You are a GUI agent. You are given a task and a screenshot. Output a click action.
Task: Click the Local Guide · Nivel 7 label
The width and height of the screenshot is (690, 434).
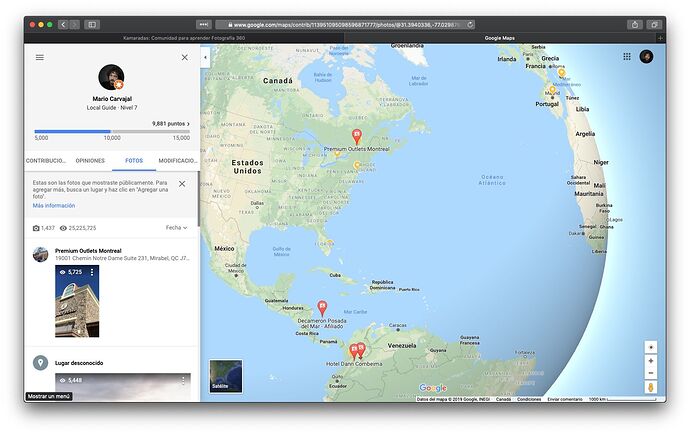pos(112,107)
